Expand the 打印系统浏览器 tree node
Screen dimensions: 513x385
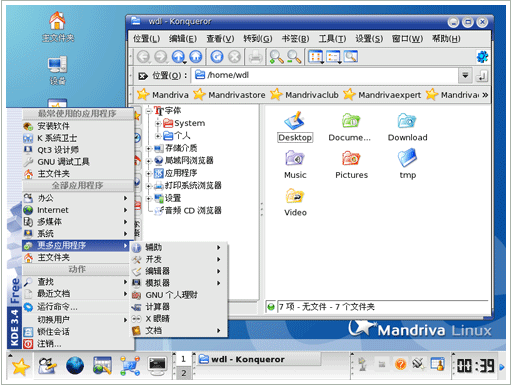[x=149, y=186]
